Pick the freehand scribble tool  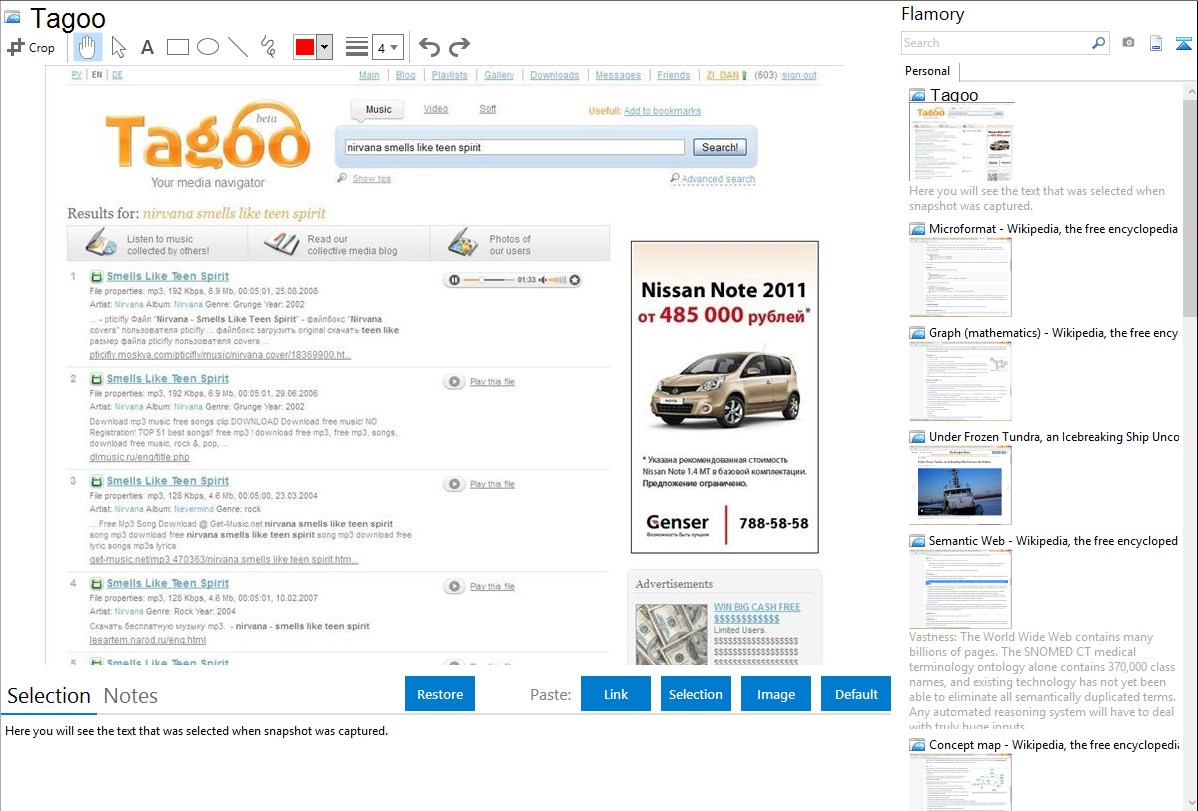tap(268, 47)
